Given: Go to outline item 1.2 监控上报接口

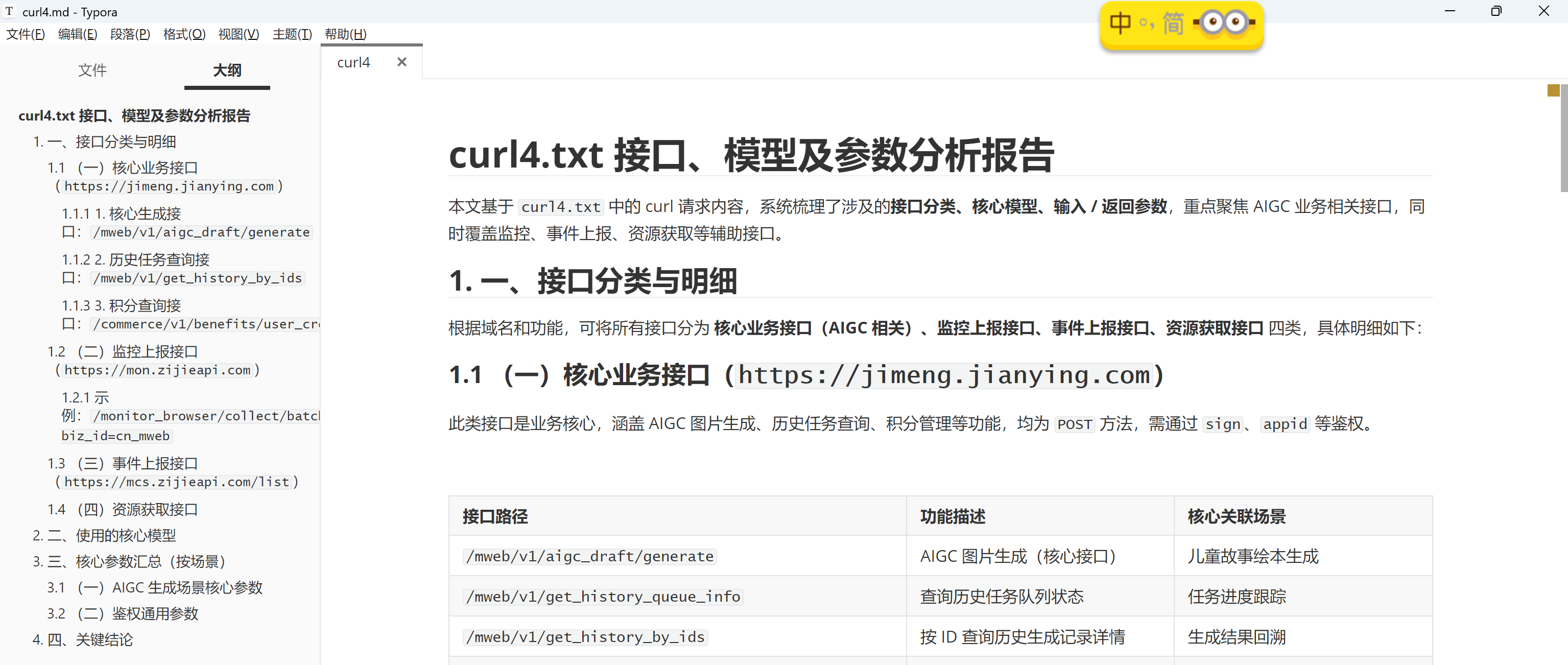Looking at the screenshot, I should pos(154,361).
